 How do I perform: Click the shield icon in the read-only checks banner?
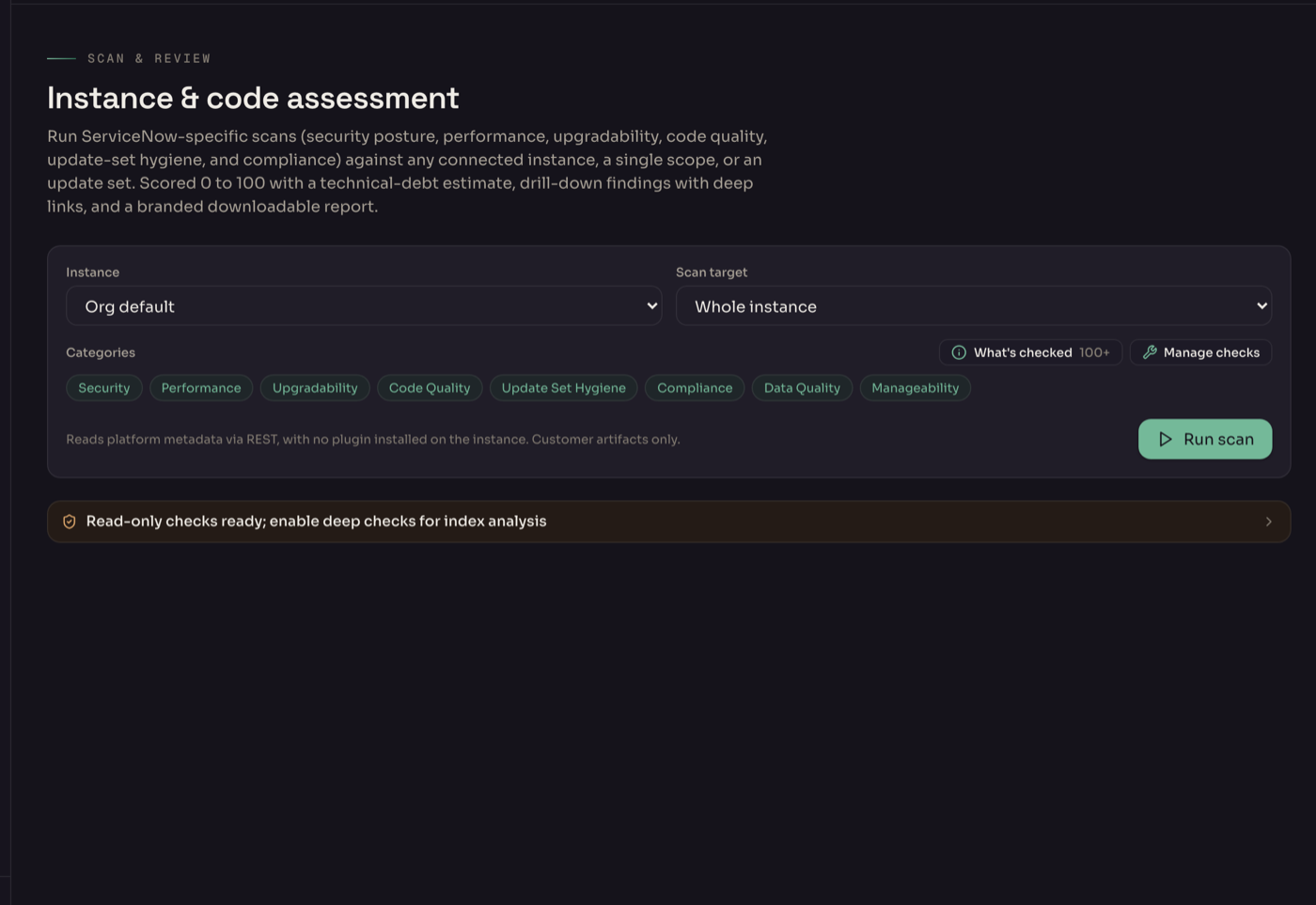[70, 522]
